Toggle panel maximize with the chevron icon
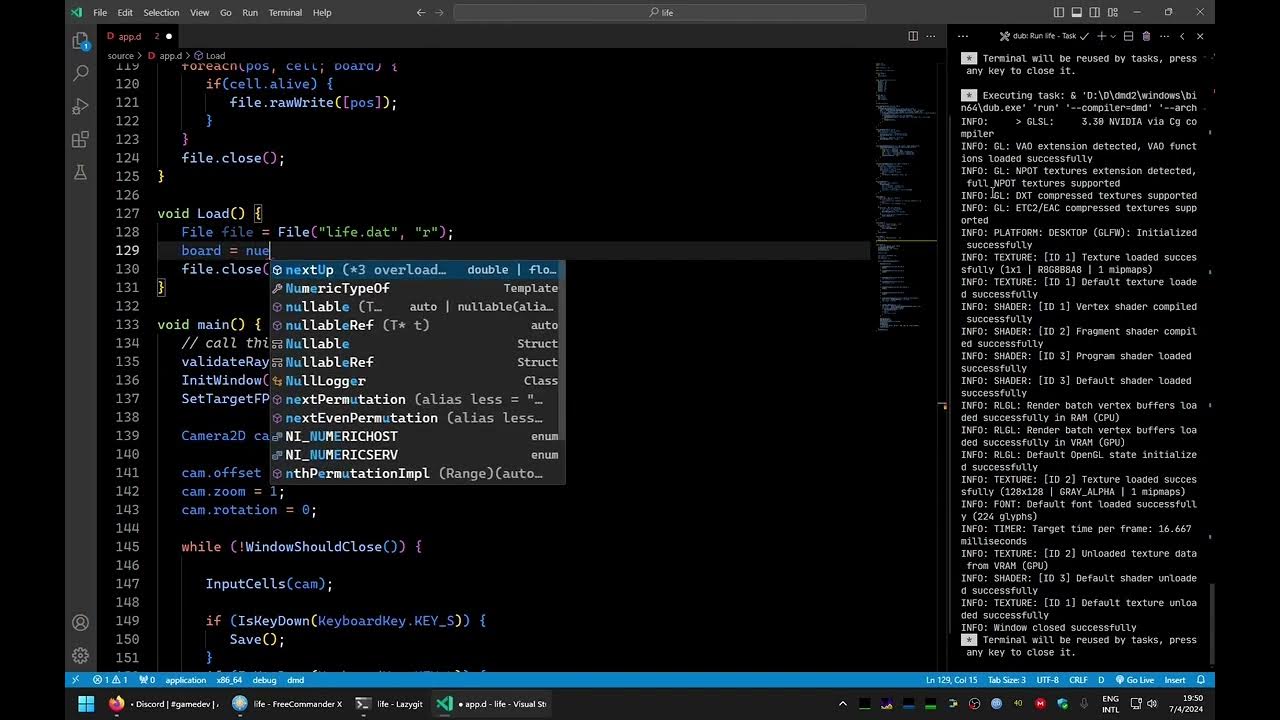1280x720 pixels. (1184, 35)
